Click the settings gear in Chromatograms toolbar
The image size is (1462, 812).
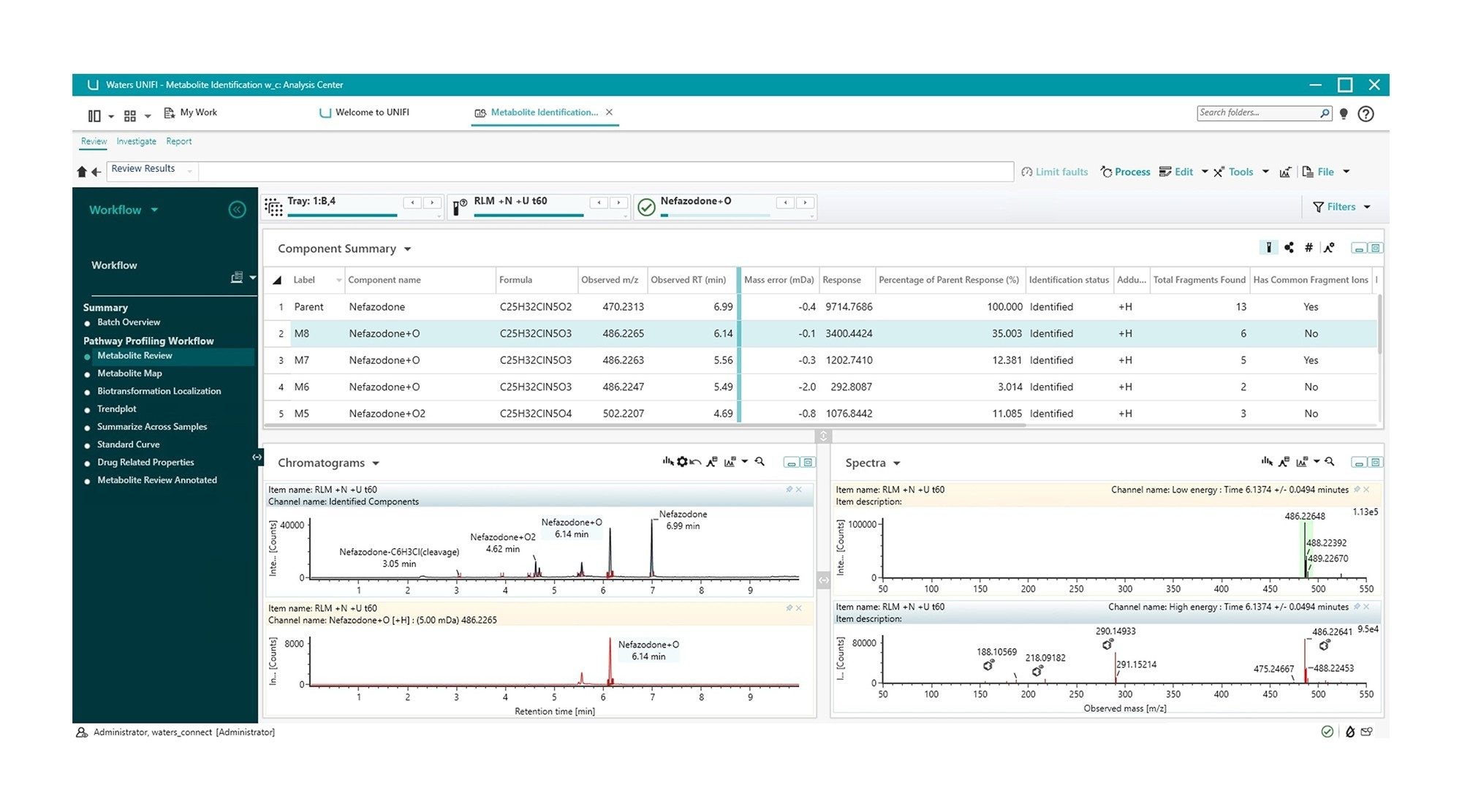682,462
